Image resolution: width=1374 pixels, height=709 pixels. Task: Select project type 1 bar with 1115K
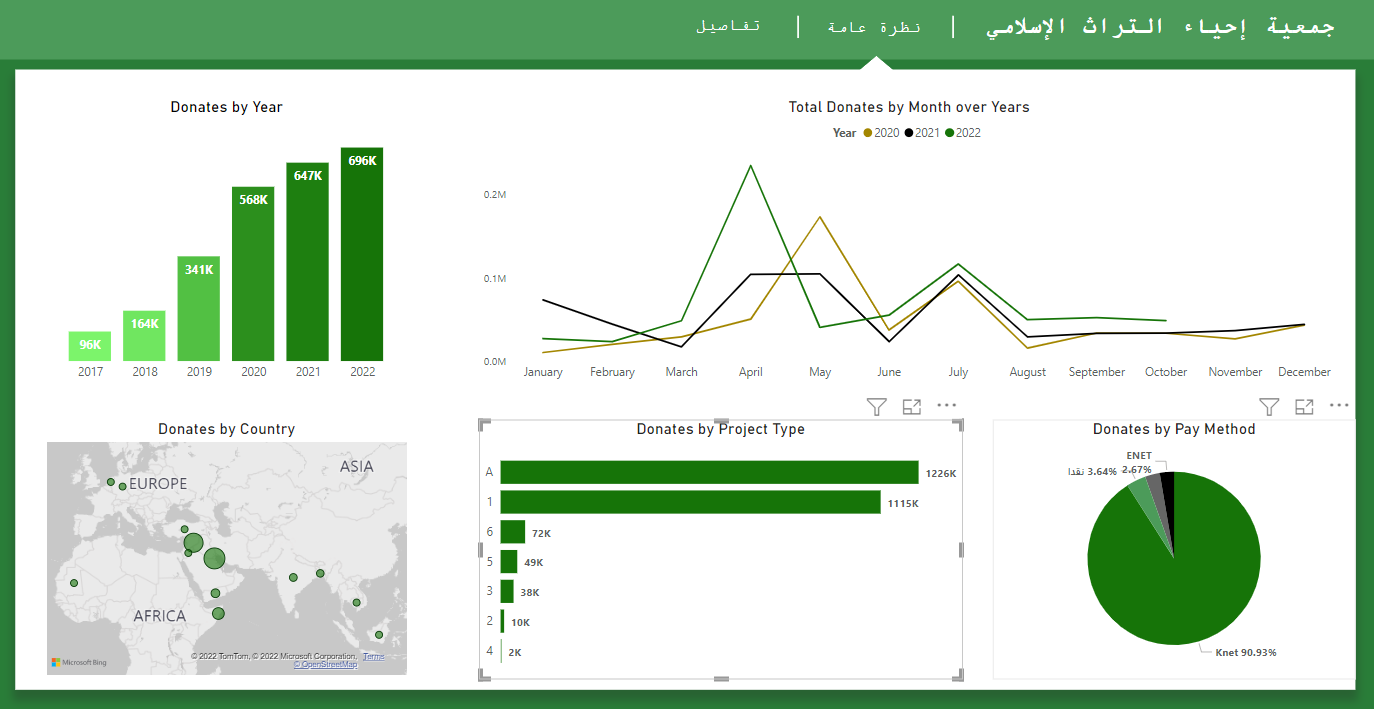(690, 503)
